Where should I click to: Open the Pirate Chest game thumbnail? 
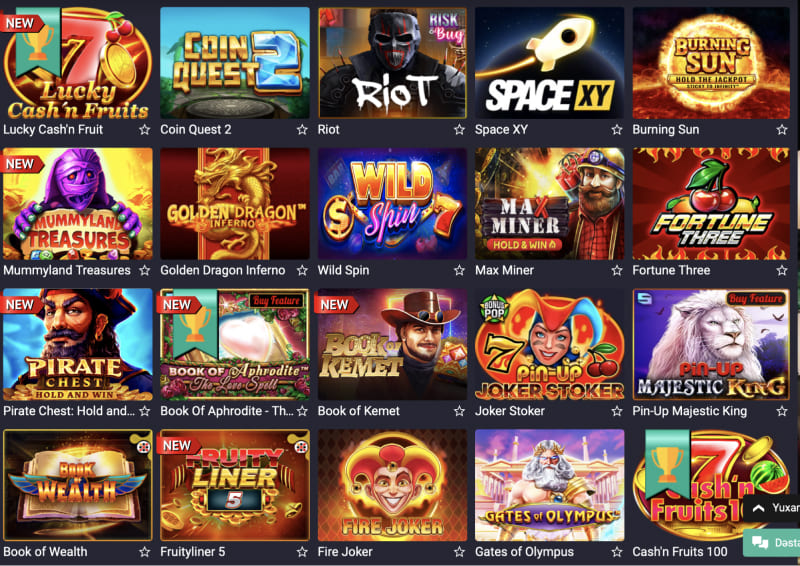coord(78,344)
